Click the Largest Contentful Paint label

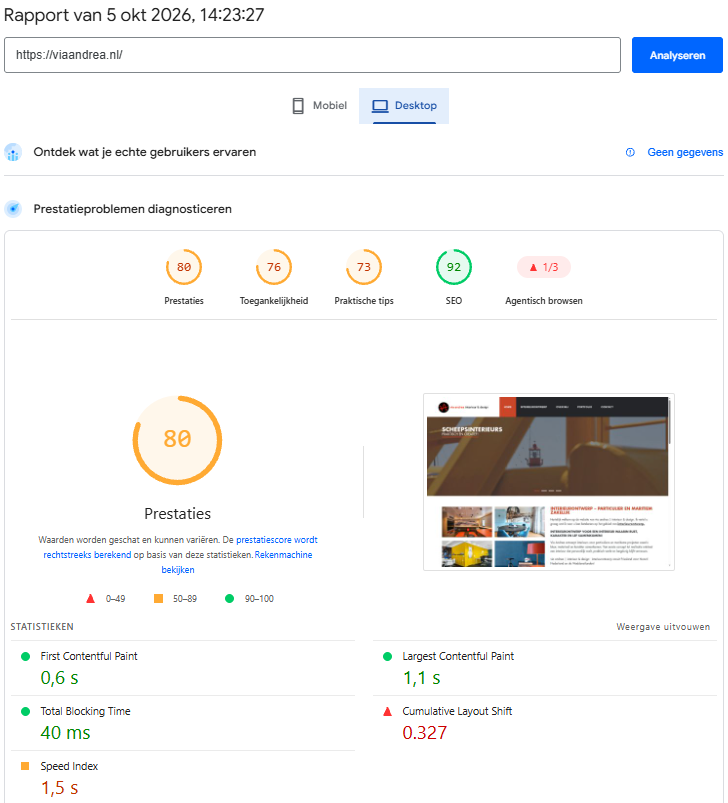(458, 656)
